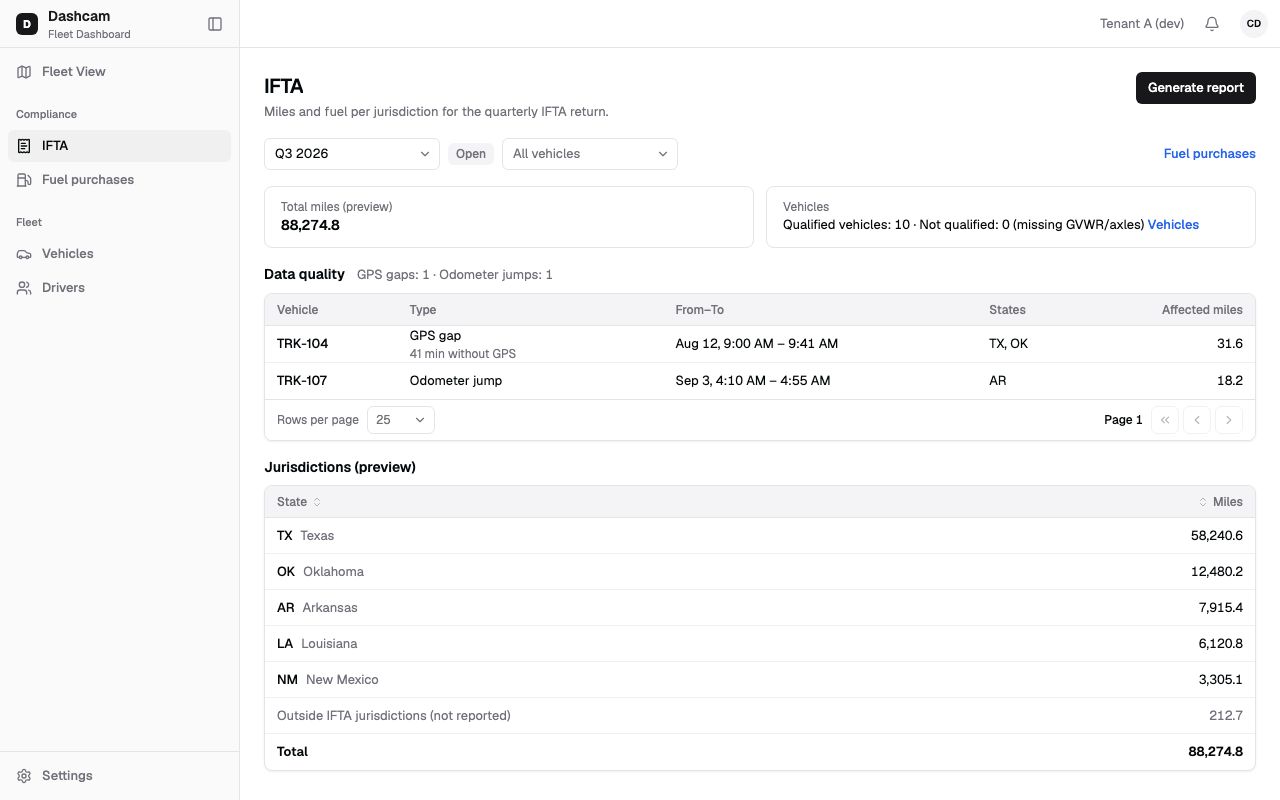The image size is (1280, 800).
Task: Open the Fleet View menu item
Action: tap(120, 72)
